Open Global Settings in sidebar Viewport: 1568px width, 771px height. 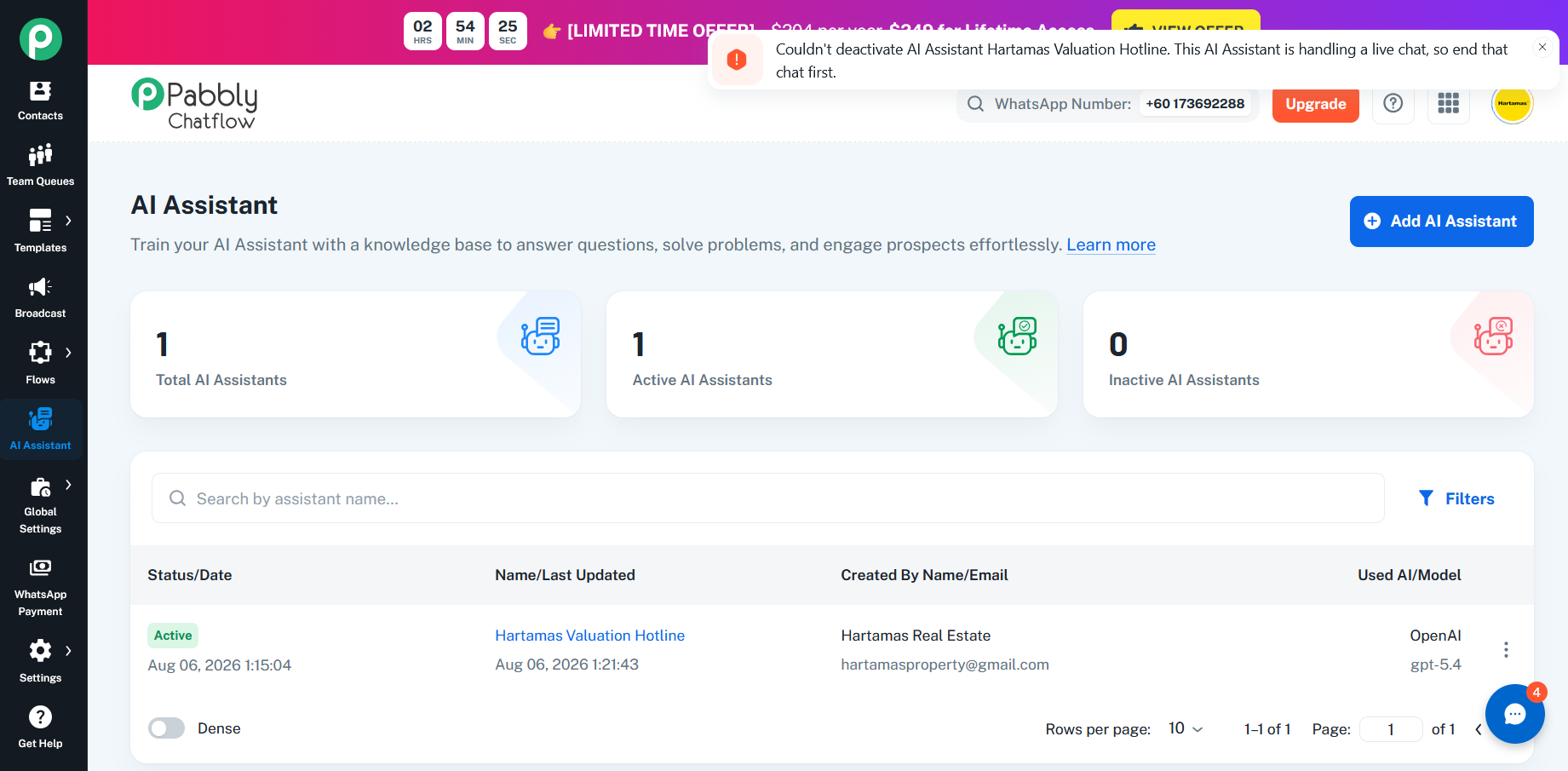pyautogui.click(x=40, y=506)
